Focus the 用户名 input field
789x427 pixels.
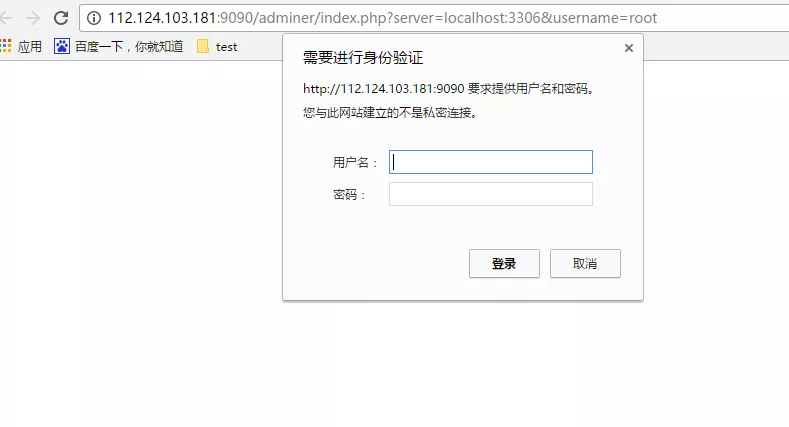[491, 162]
